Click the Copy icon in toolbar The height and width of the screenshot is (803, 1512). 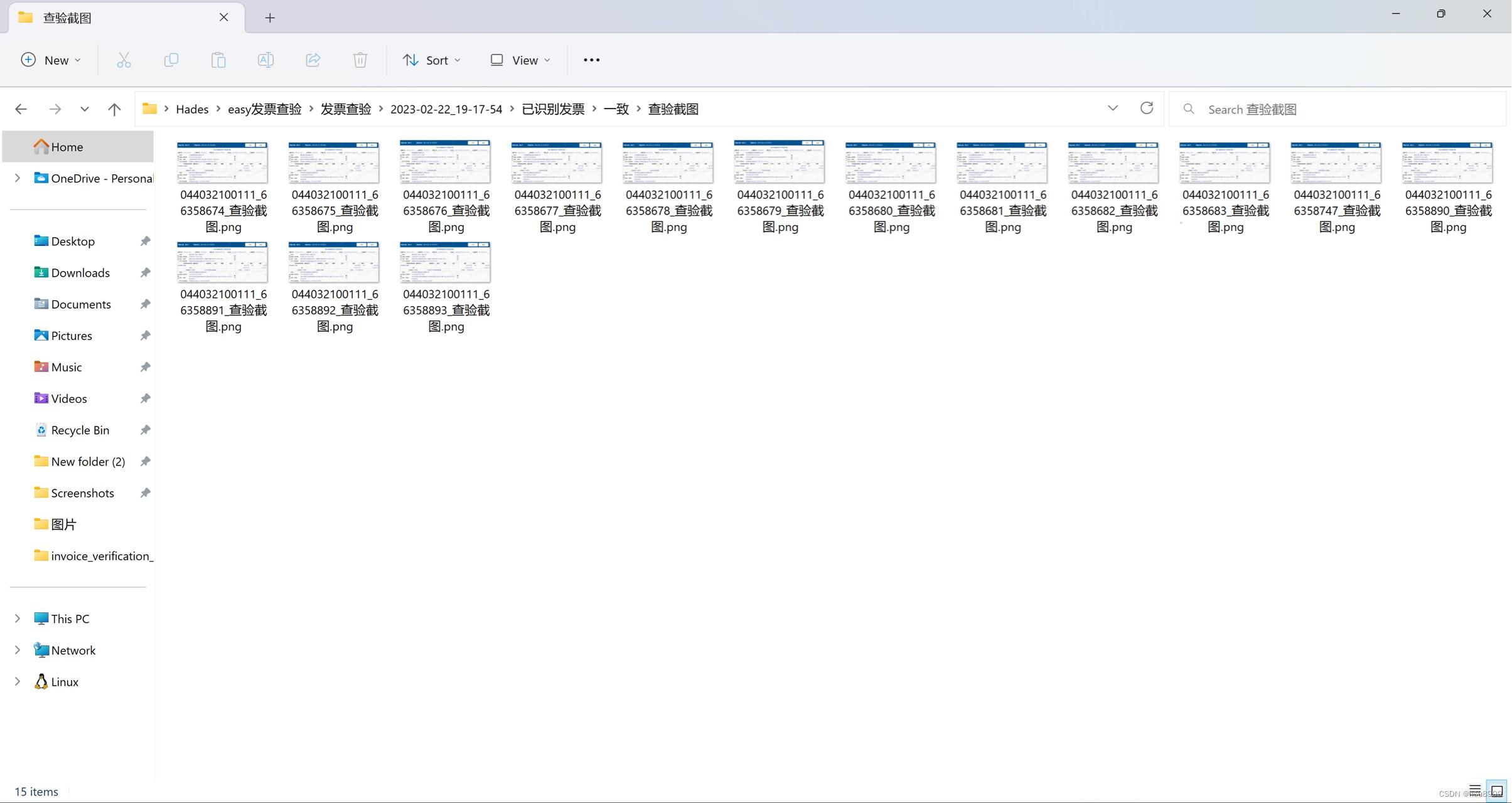tap(171, 60)
